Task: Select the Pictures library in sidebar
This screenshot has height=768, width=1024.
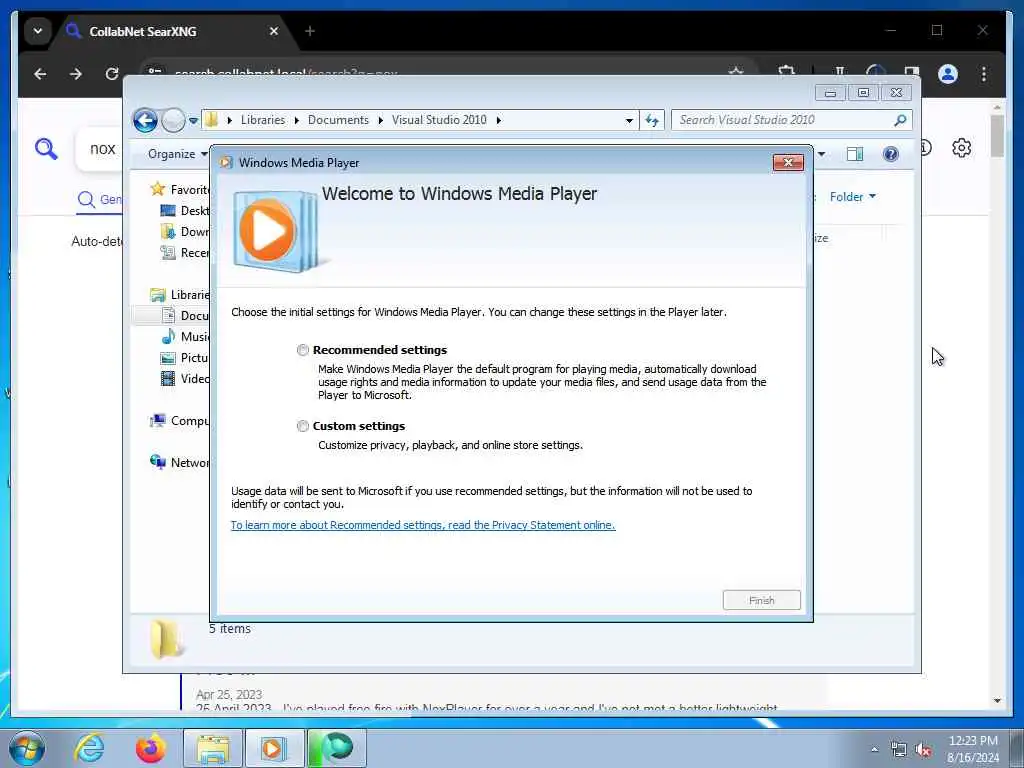Action: [x=185, y=357]
